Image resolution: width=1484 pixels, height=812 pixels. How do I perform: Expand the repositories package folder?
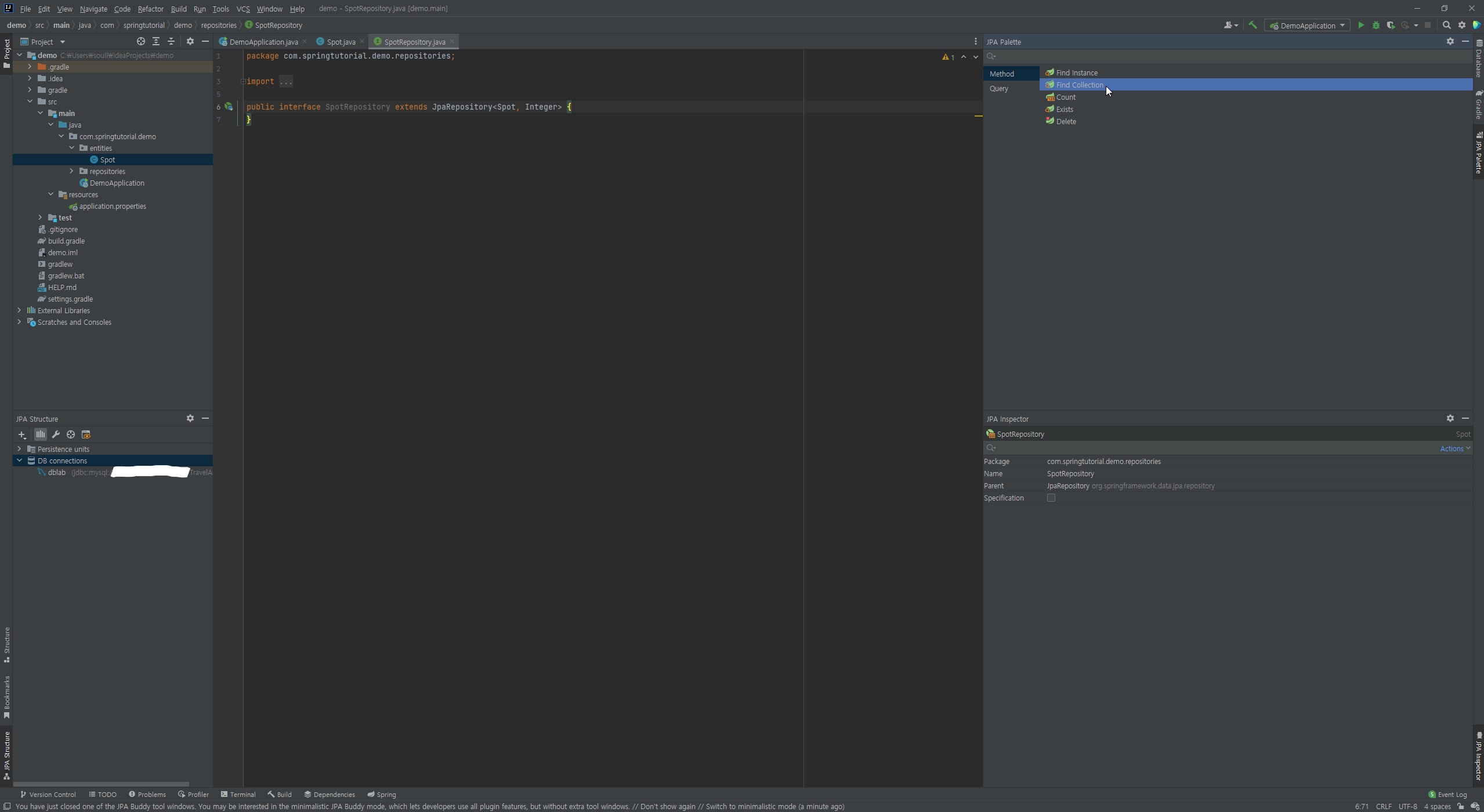[71, 171]
